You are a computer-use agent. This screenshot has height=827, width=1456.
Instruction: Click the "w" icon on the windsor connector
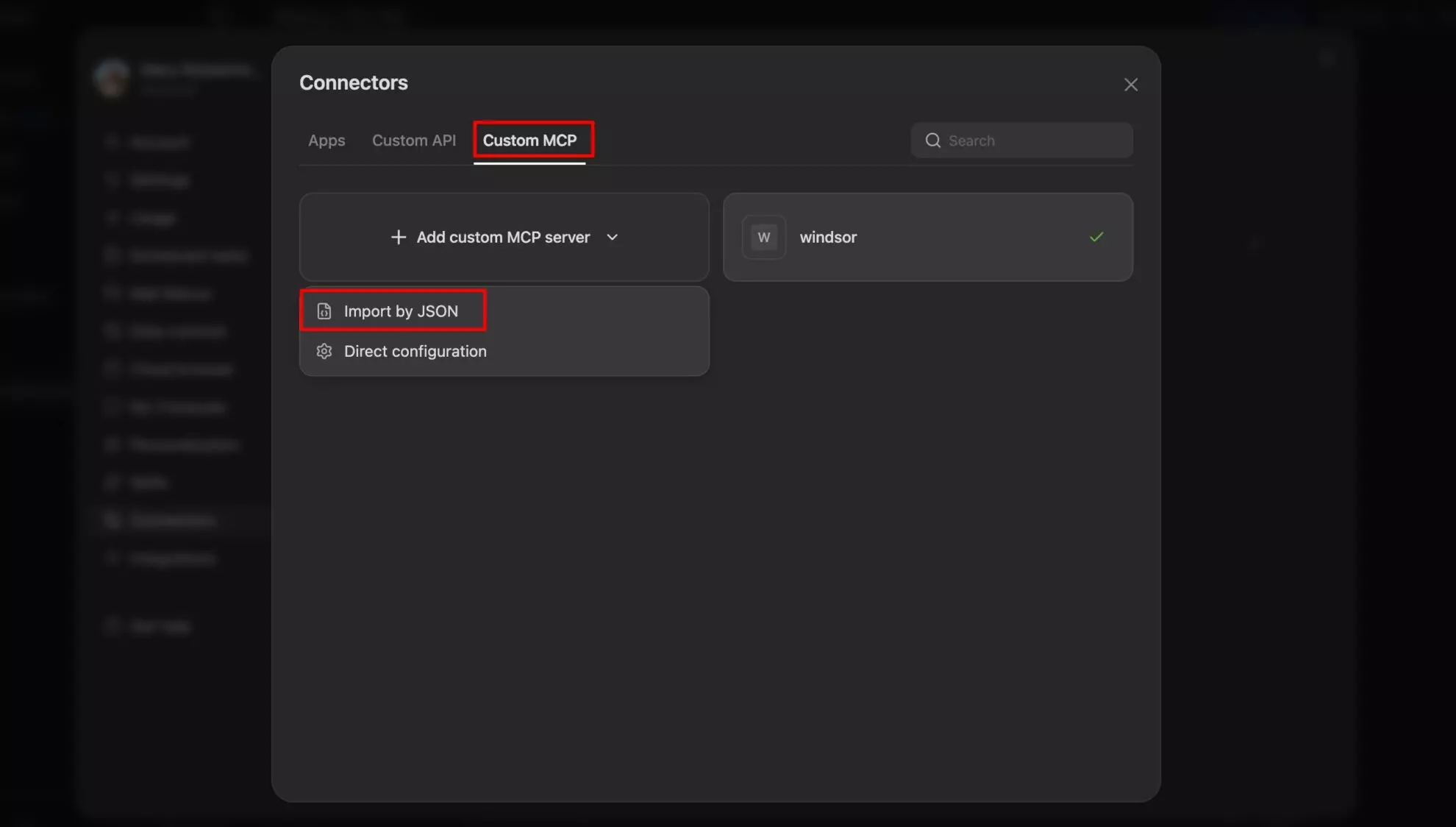coord(763,237)
